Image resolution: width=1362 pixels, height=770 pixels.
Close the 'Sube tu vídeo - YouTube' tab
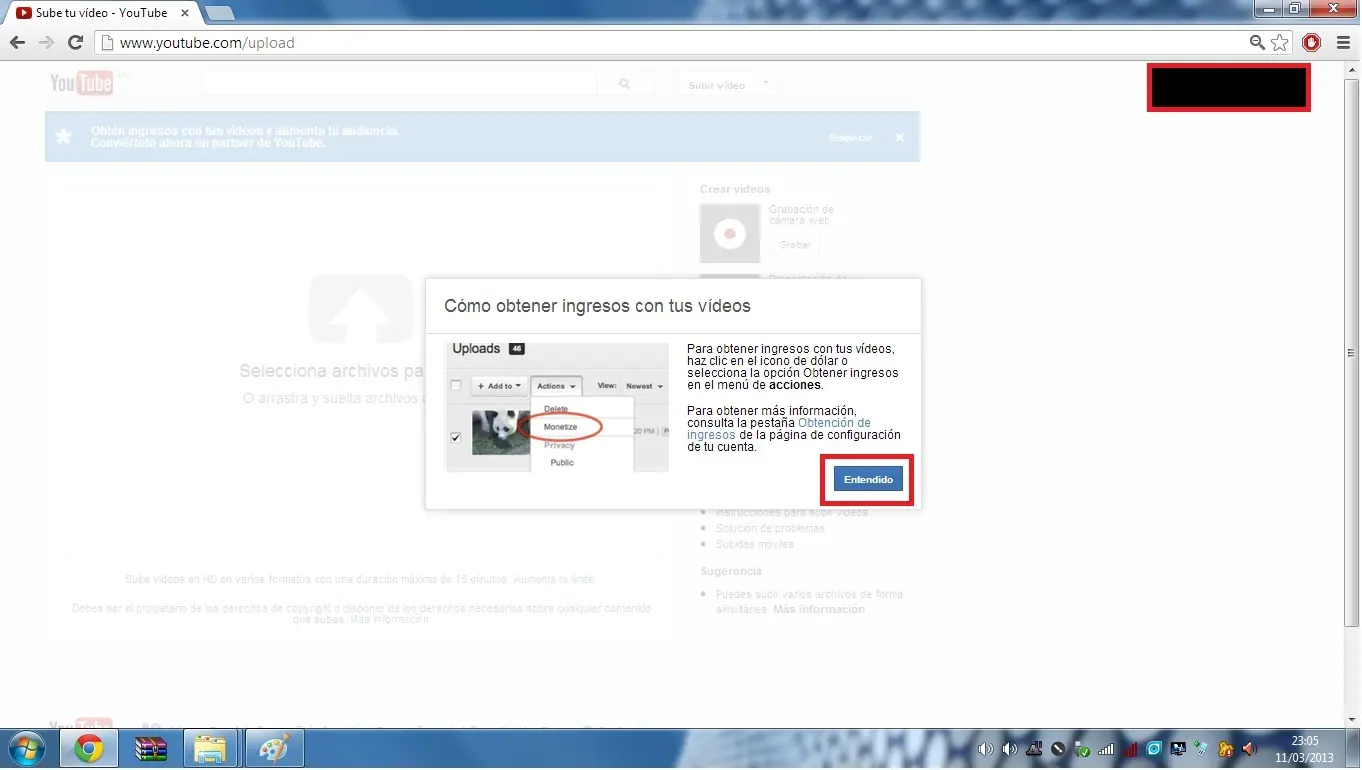183,13
